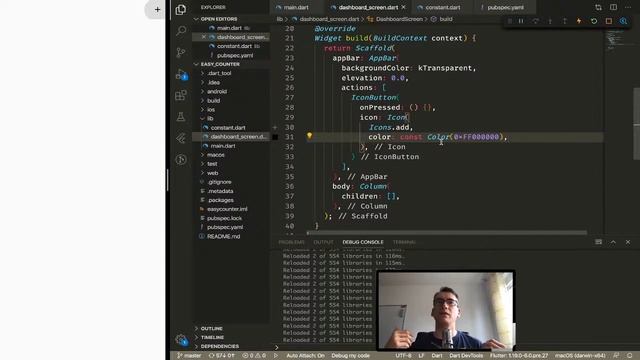640x360 pixels.
Task: Open Dart DevTools widget inspector icon
Action: pyautogui.click(x=623, y=21)
